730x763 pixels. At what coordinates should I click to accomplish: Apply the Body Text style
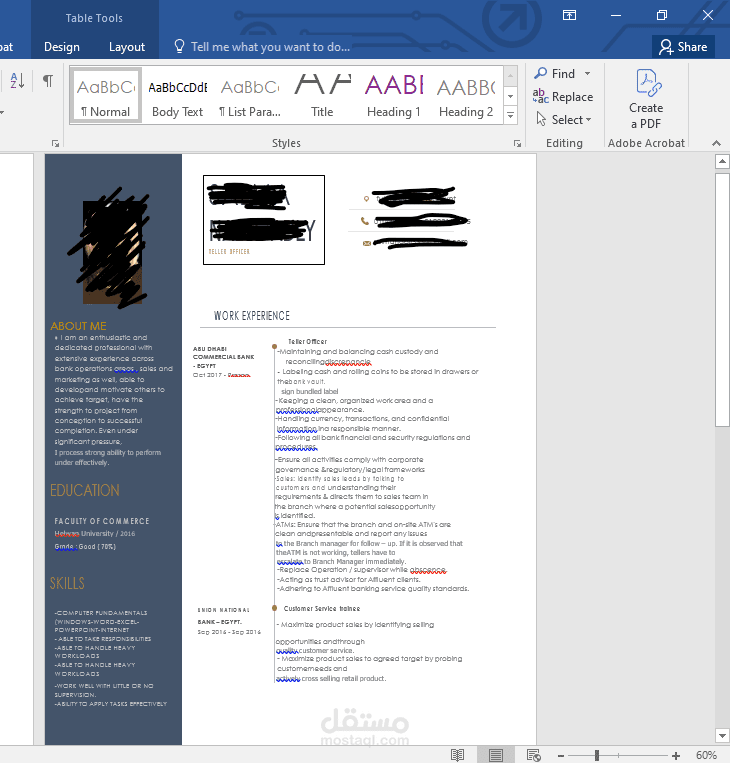point(177,95)
